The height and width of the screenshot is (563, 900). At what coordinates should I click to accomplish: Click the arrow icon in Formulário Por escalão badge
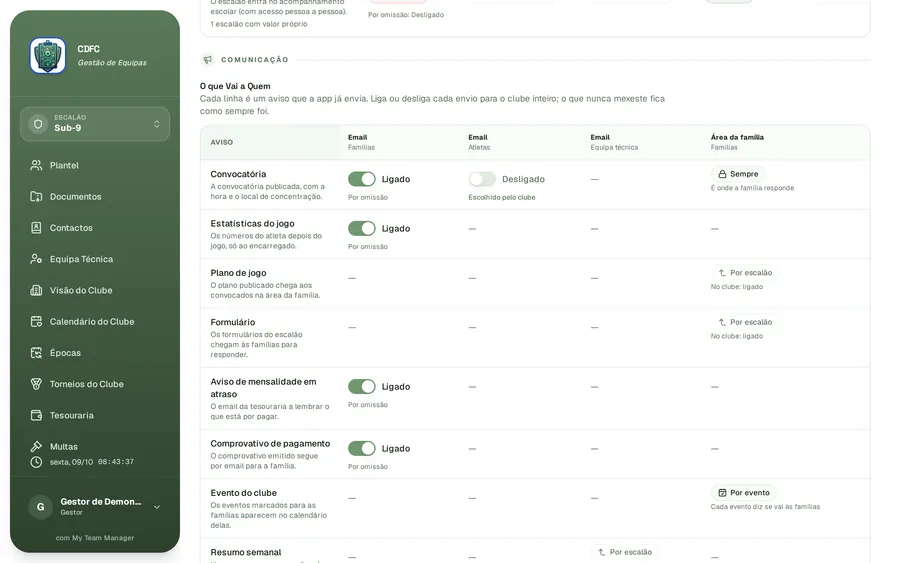coord(723,322)
